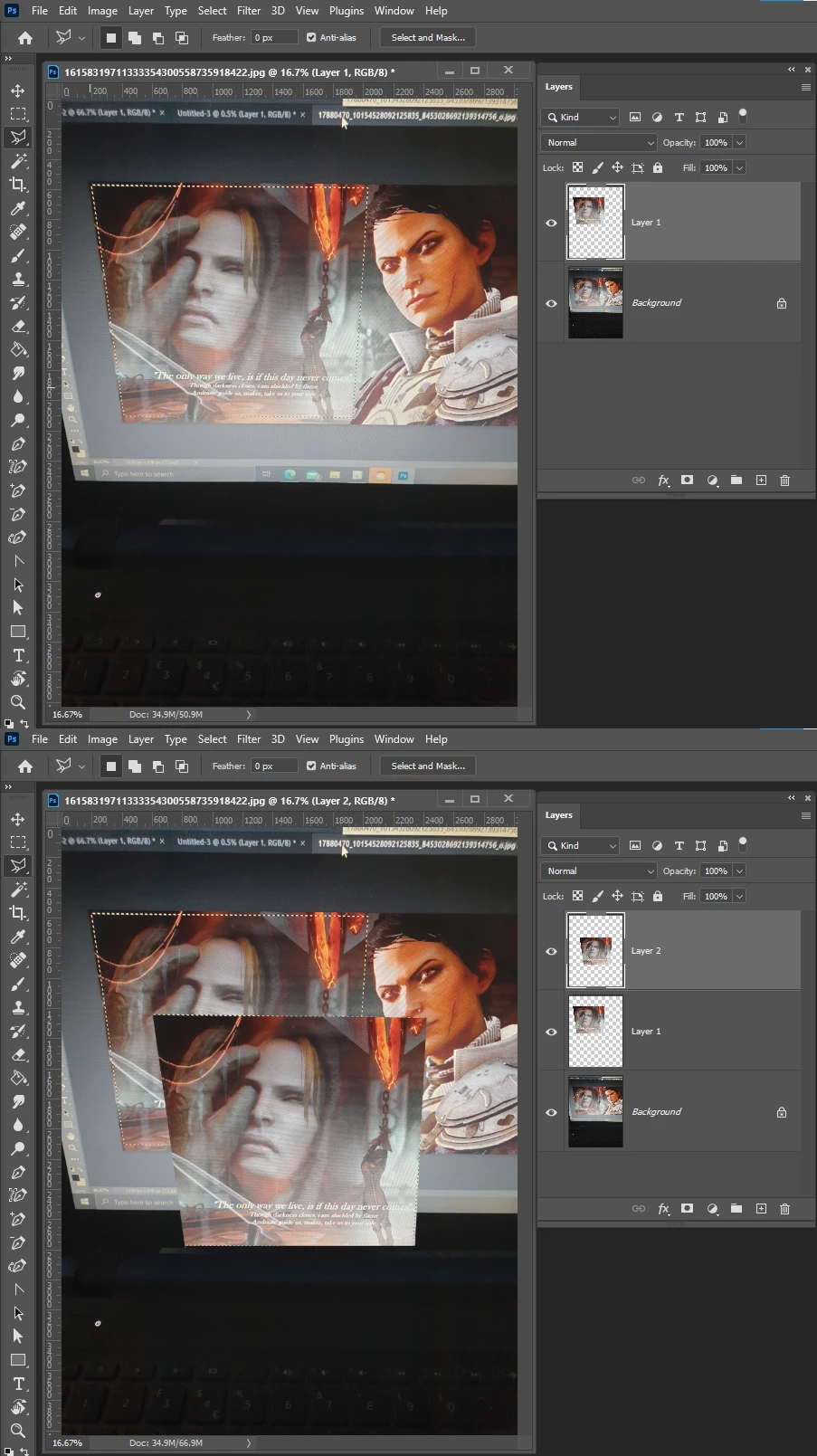Pick the Horizontal Type tool in upper window

17,655
